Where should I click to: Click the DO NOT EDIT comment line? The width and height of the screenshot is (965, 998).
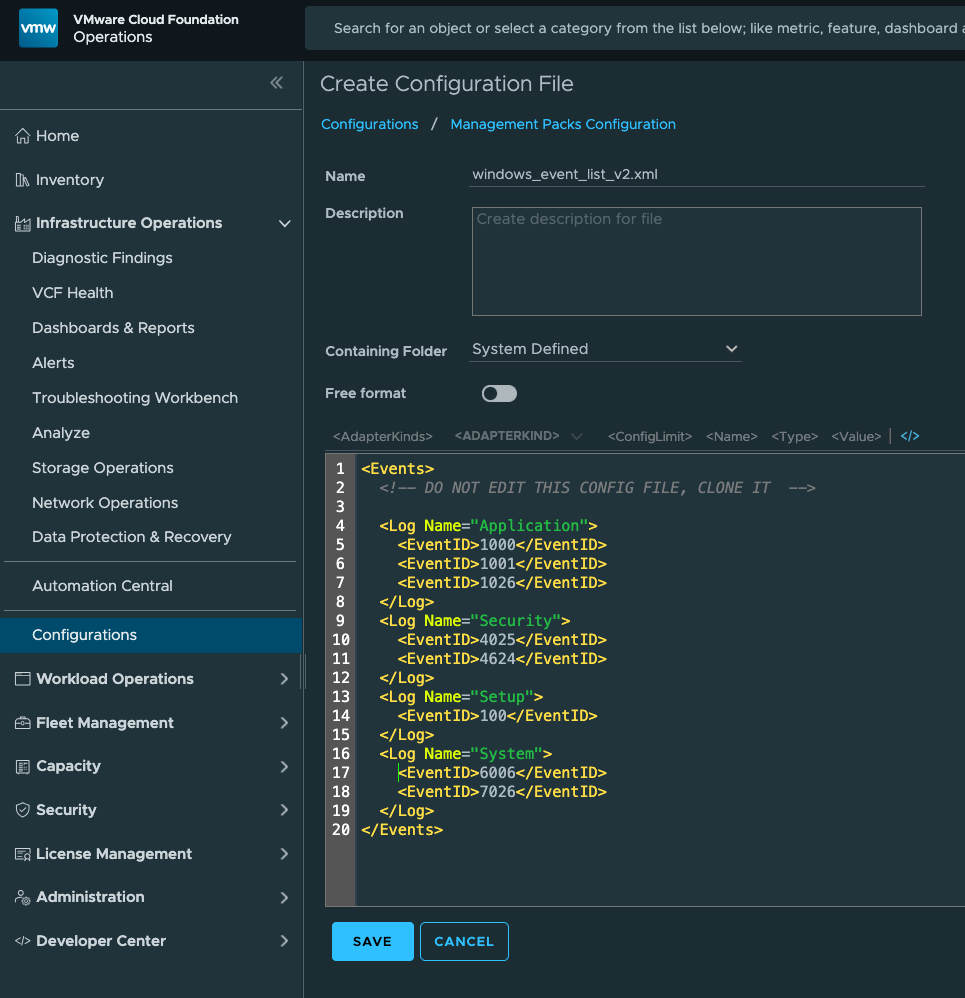coord(597,488)
